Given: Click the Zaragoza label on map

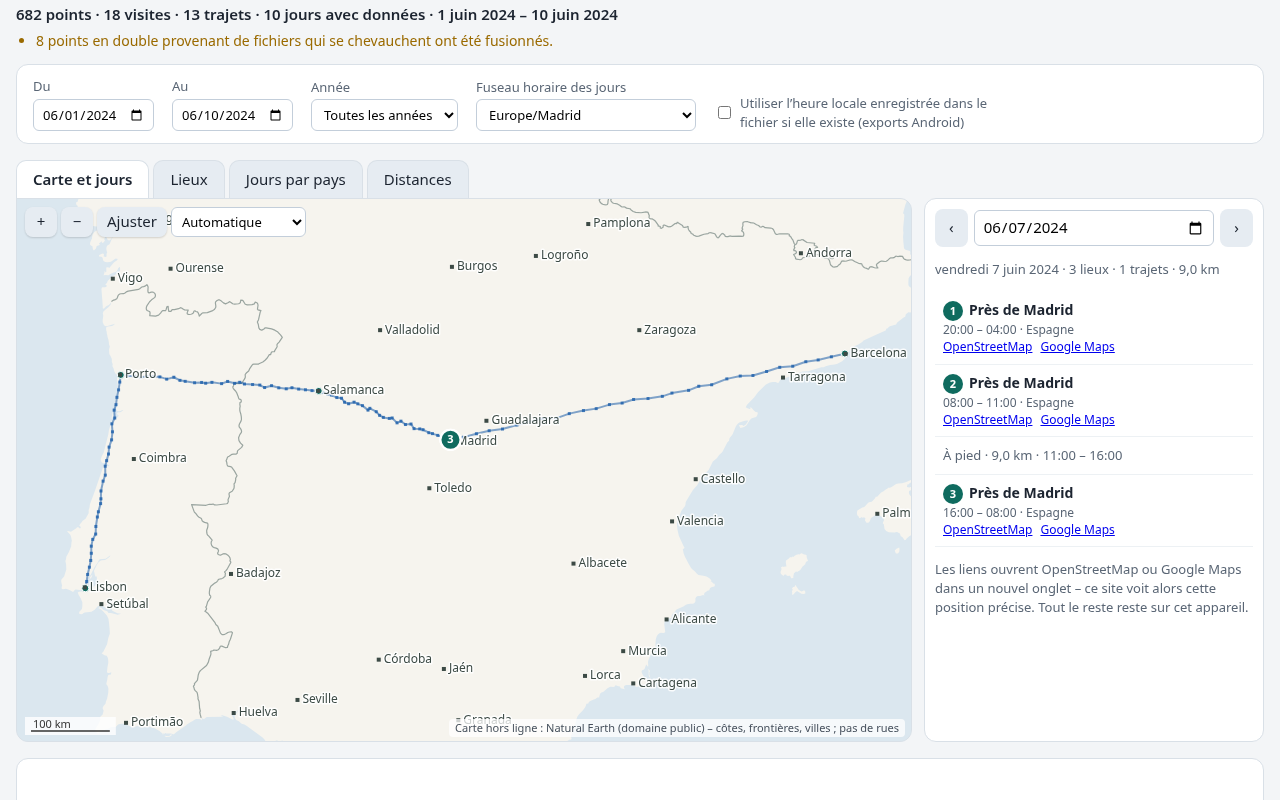Looking at the screenshot, I should (x=670, y=330).
